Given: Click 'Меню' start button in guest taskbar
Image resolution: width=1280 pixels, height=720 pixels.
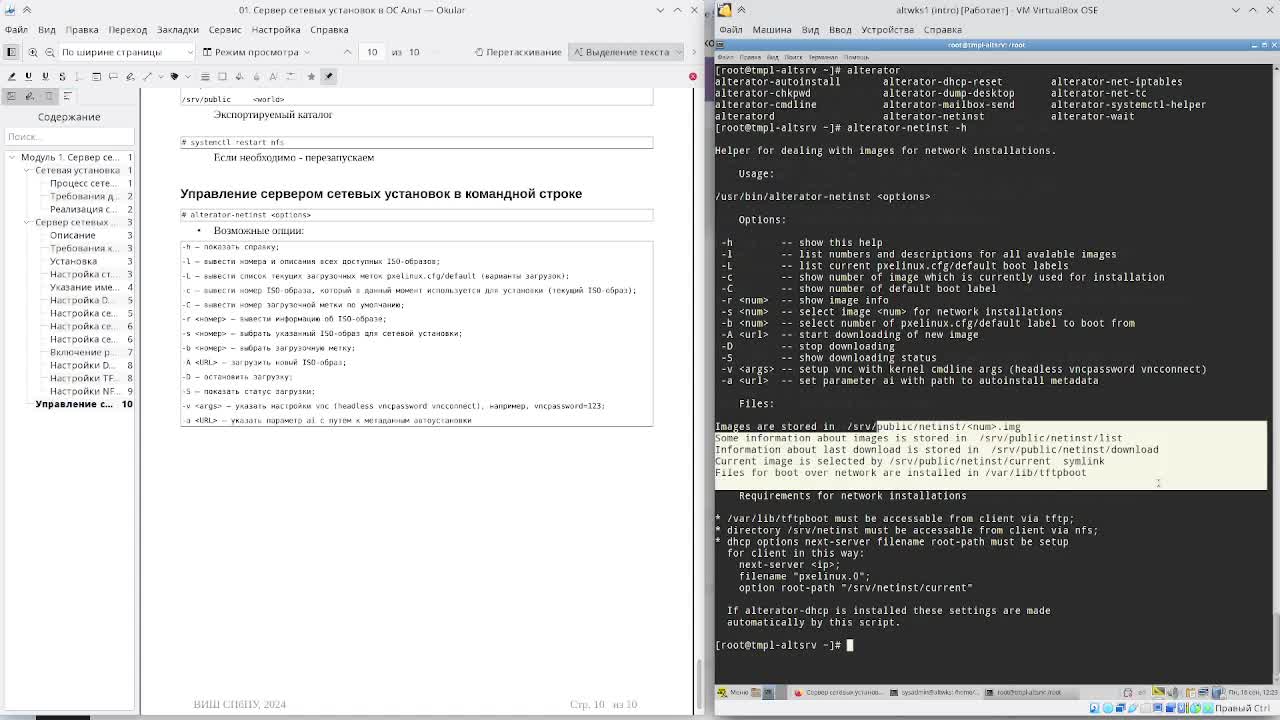Looking at the screenshot, I should click(733, 692).
